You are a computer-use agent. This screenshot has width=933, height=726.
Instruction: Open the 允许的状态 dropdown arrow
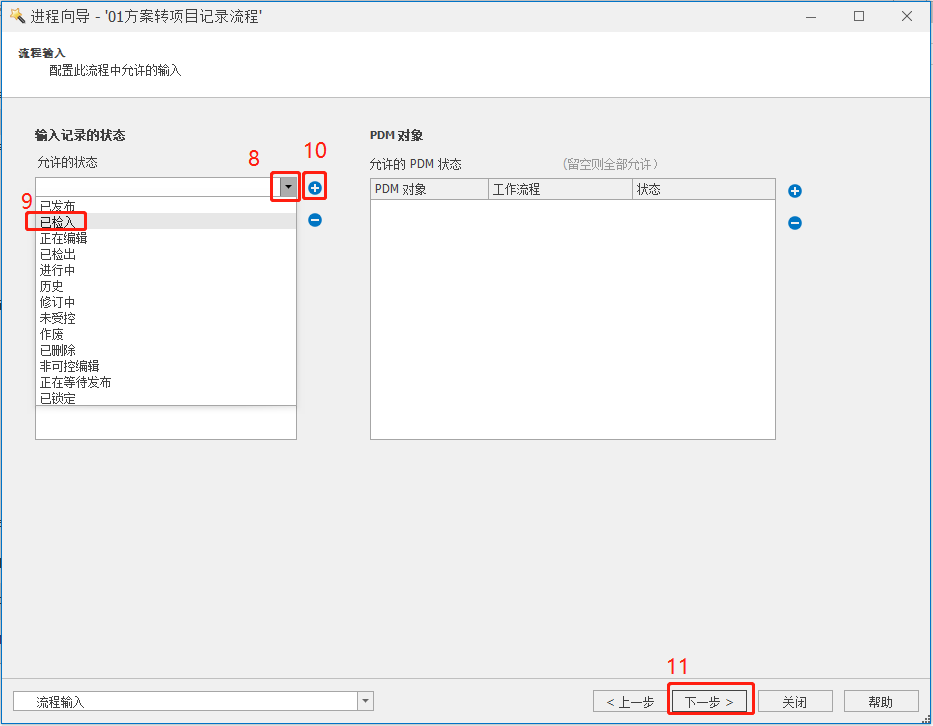(288, 187)
